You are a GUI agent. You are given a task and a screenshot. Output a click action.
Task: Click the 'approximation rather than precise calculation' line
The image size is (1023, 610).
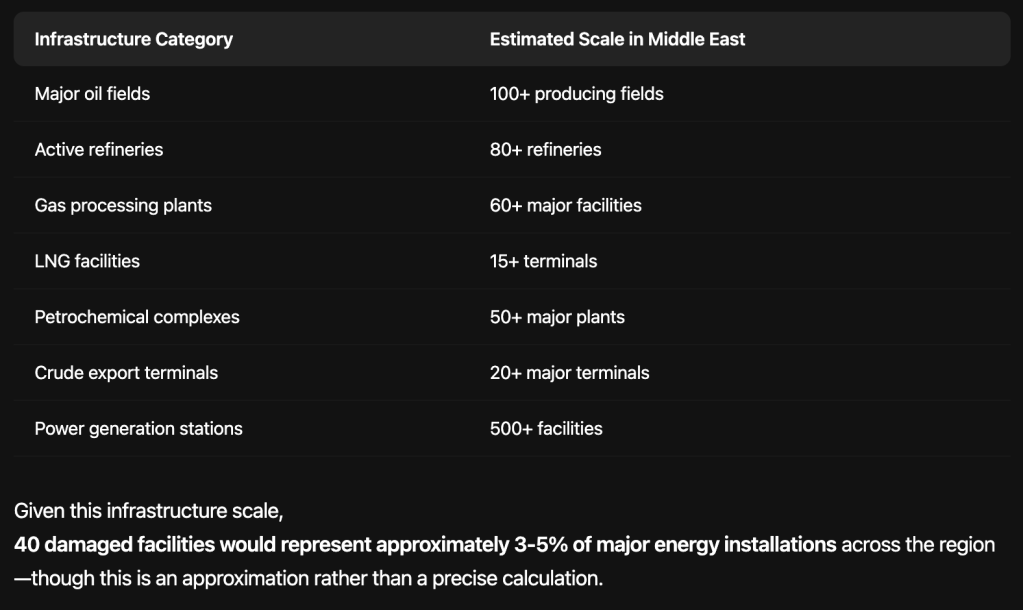pos(308,579)
